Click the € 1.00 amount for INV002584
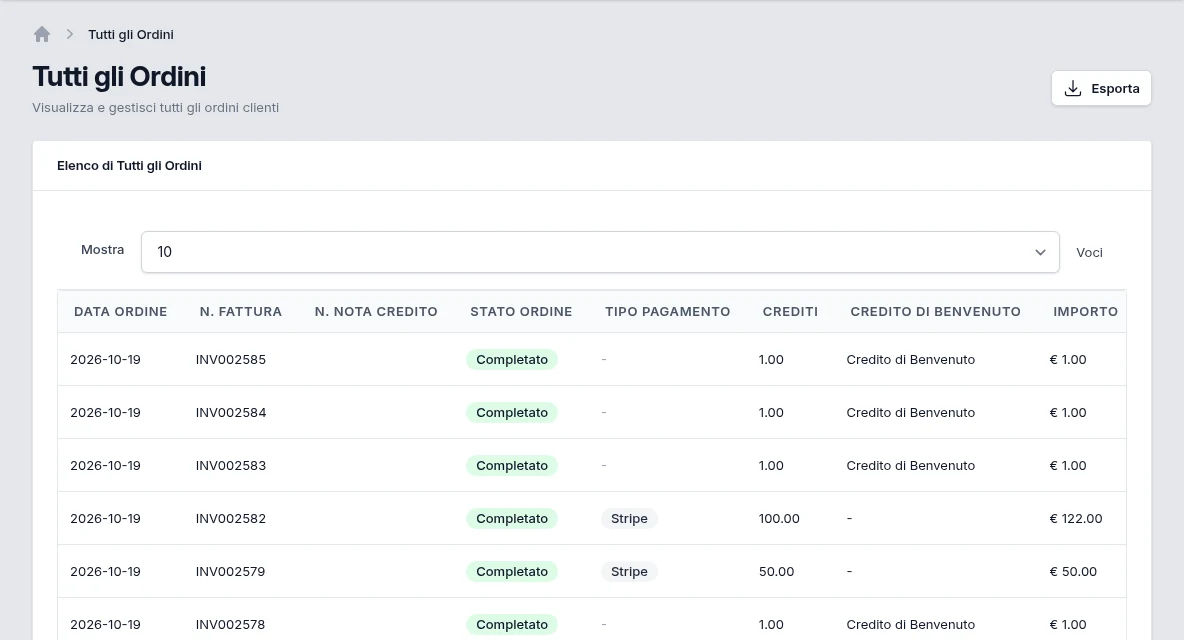 [x=1068, y=413]
